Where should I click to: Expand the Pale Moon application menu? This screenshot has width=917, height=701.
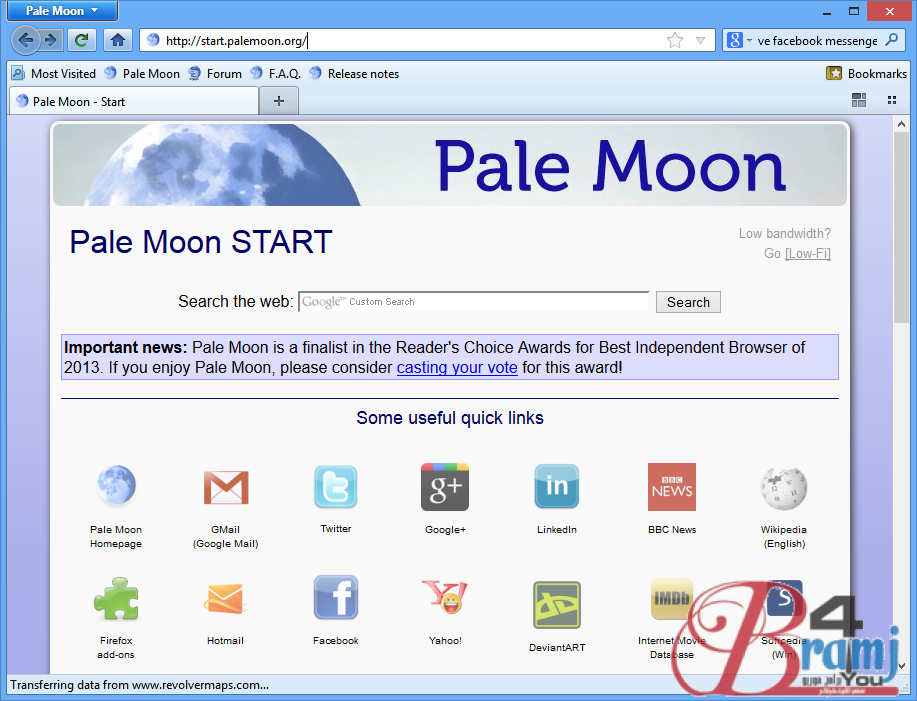coord(62,11)
